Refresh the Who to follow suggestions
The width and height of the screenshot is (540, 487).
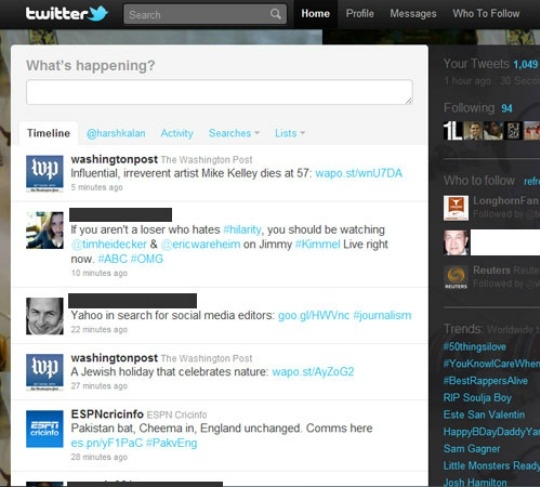click(532, 182)
